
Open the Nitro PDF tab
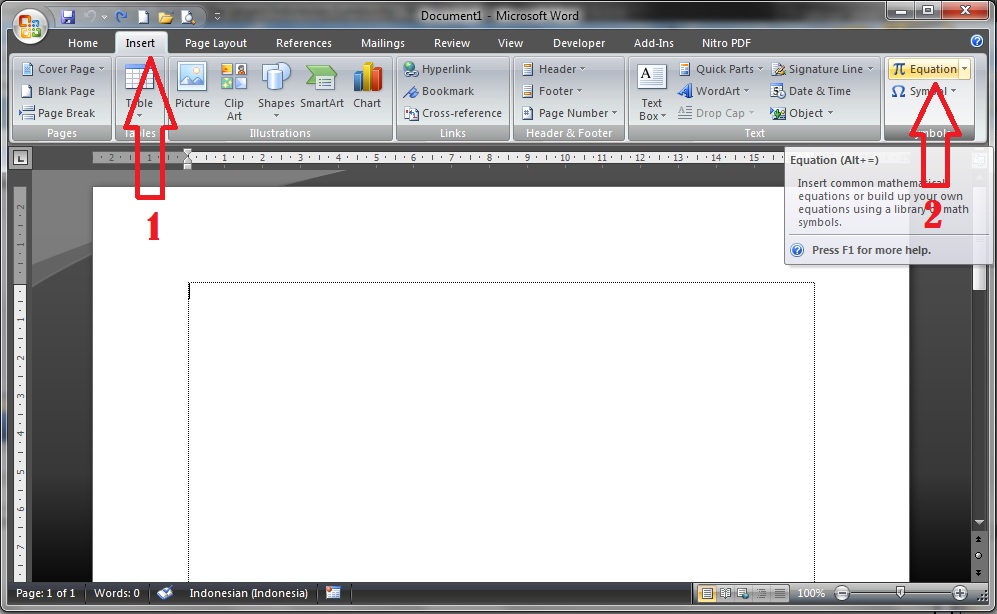pyautogui.click(x=726, y=43)
